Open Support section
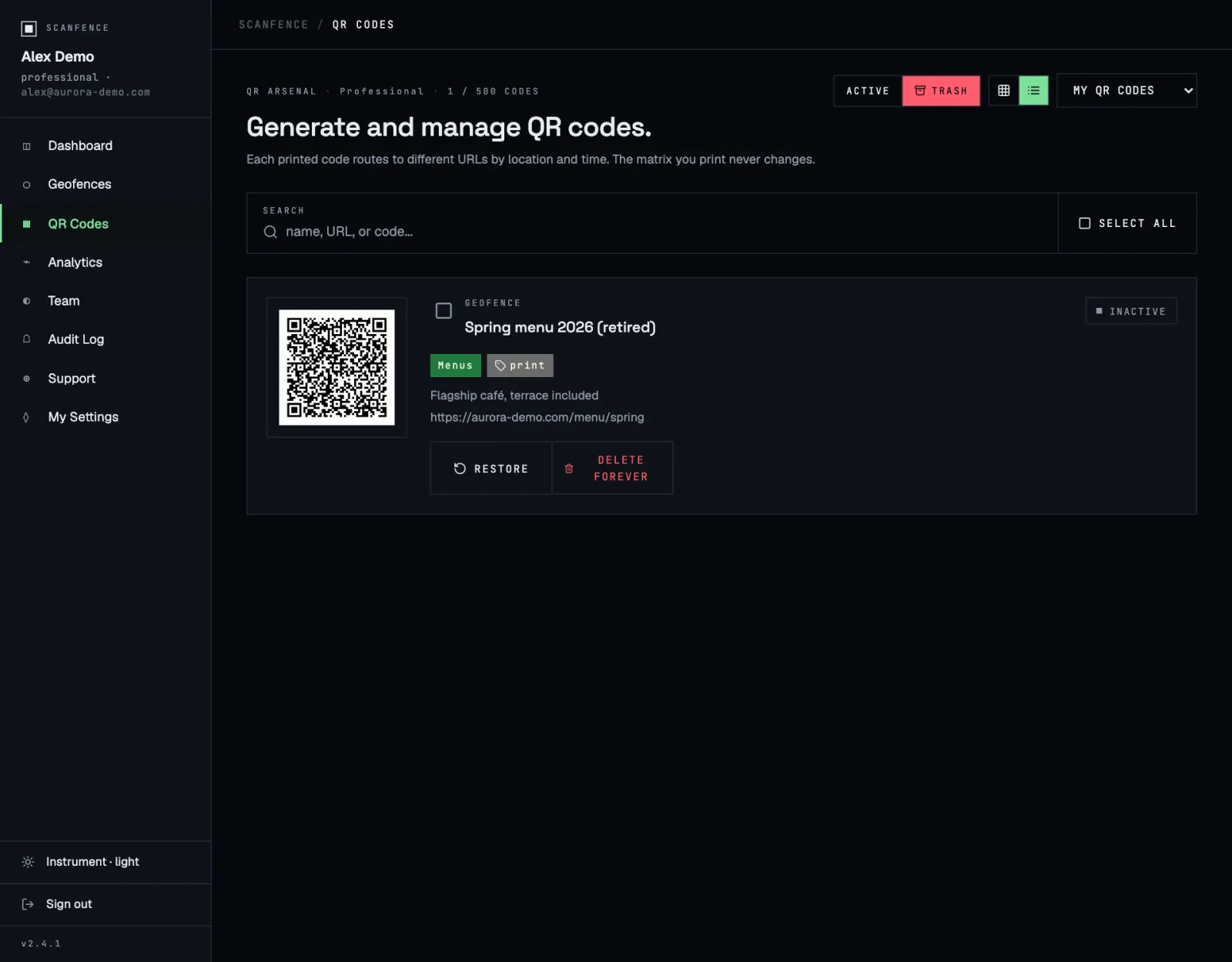This screenshot has width=1232, height=962. 105,379
